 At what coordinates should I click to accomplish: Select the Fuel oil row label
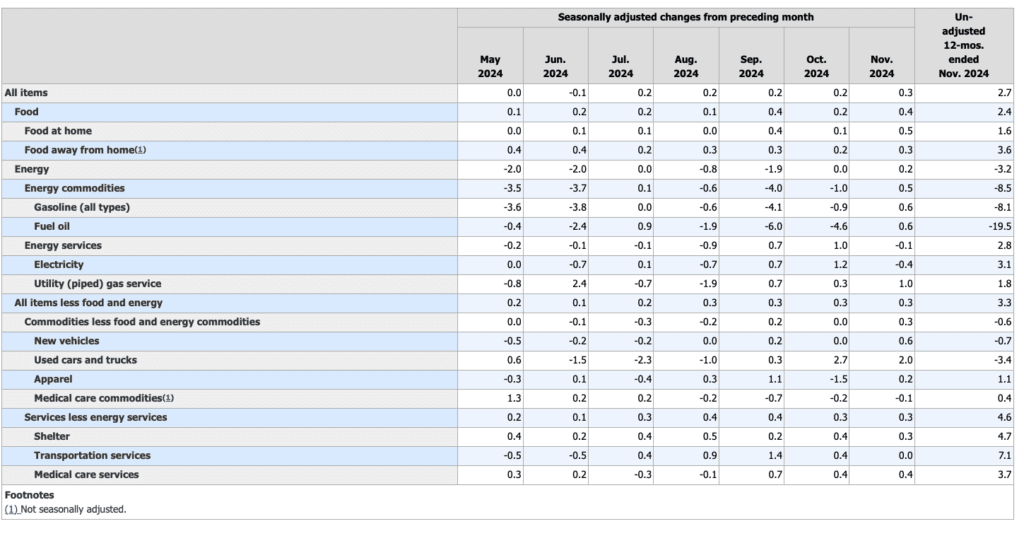(x=54, y=226)
